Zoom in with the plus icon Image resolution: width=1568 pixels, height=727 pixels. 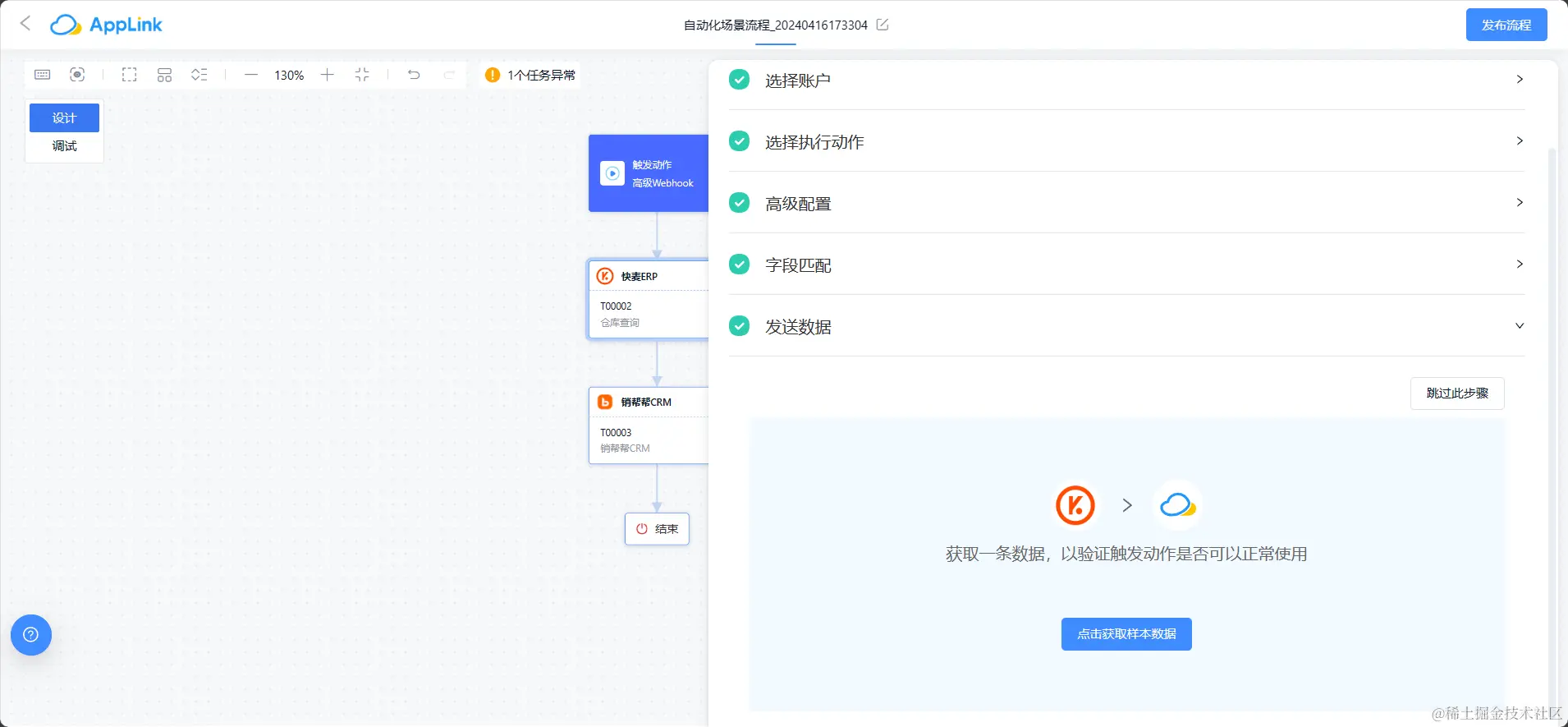[327, 75]
